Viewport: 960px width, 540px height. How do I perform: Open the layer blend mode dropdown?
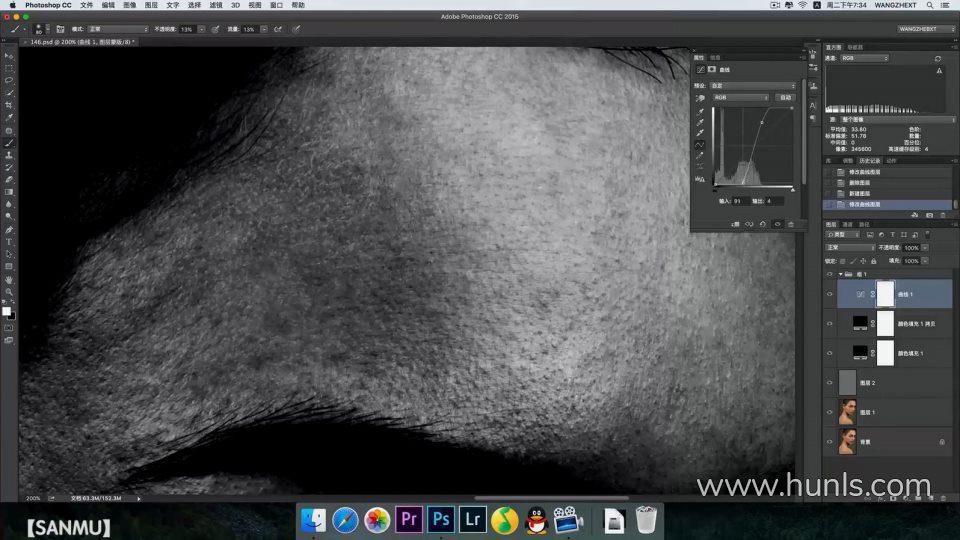coord(848,247)
